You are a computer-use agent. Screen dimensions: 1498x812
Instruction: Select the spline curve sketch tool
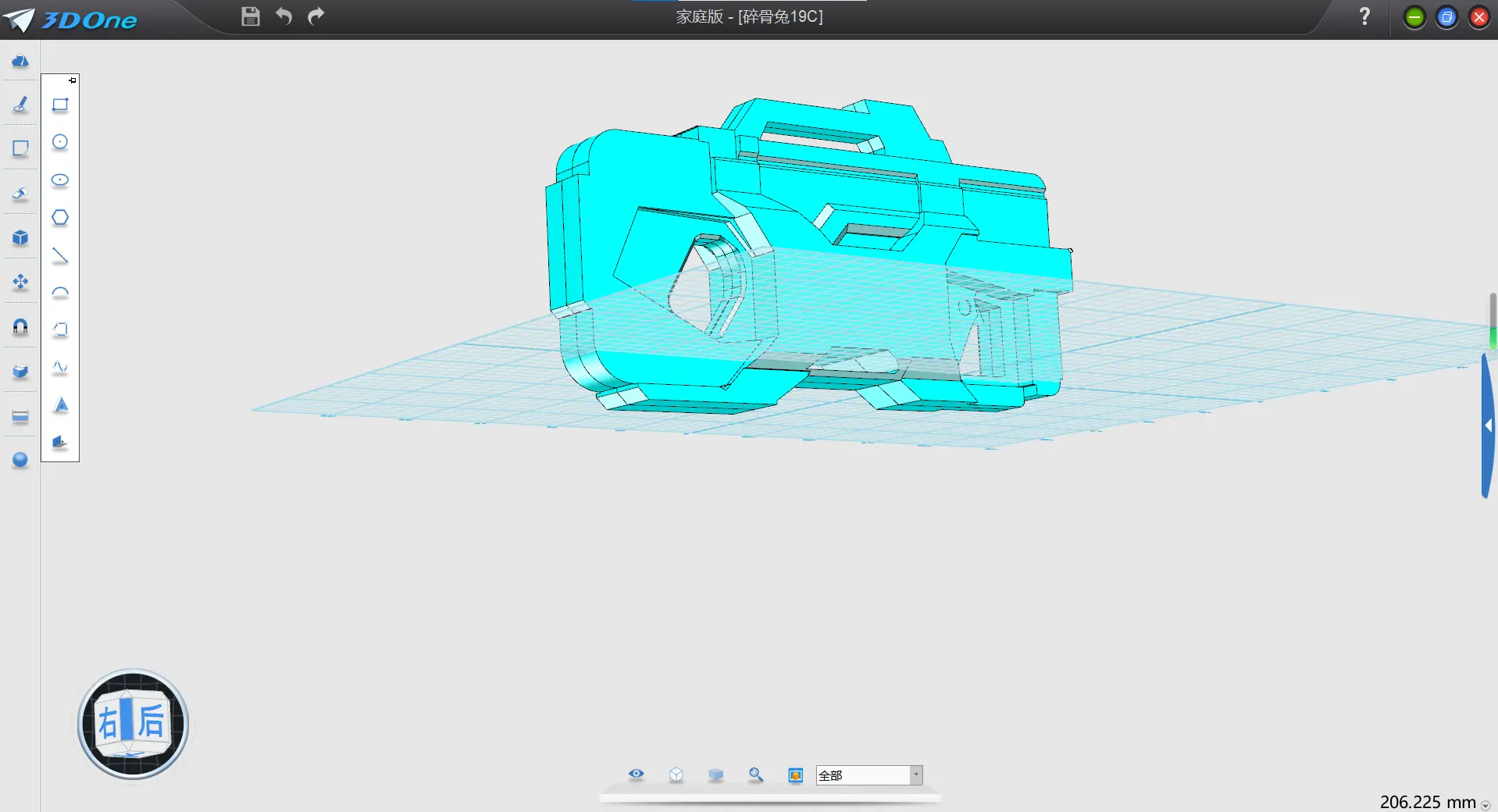60,367
